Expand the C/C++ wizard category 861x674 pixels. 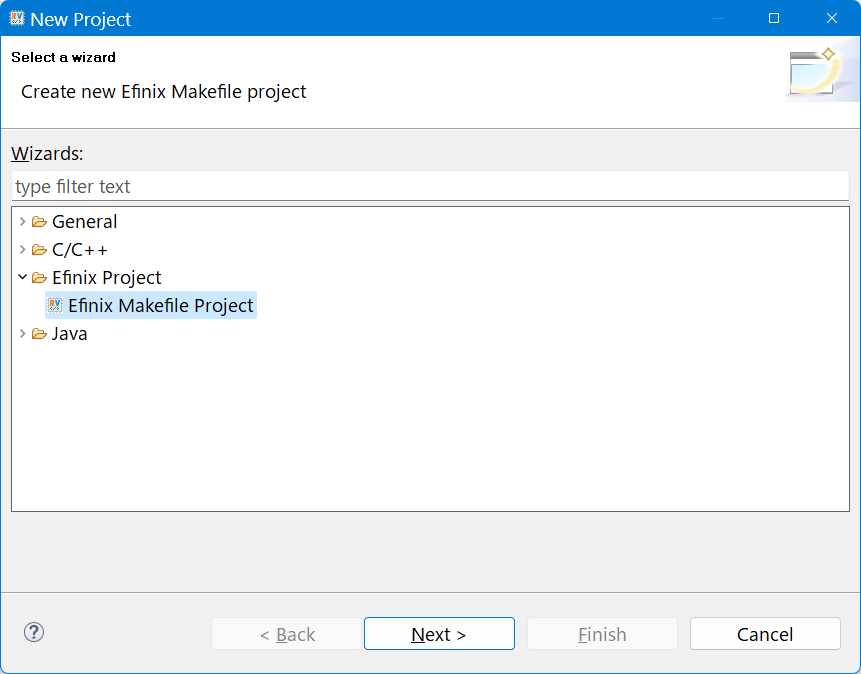point(22,250)
